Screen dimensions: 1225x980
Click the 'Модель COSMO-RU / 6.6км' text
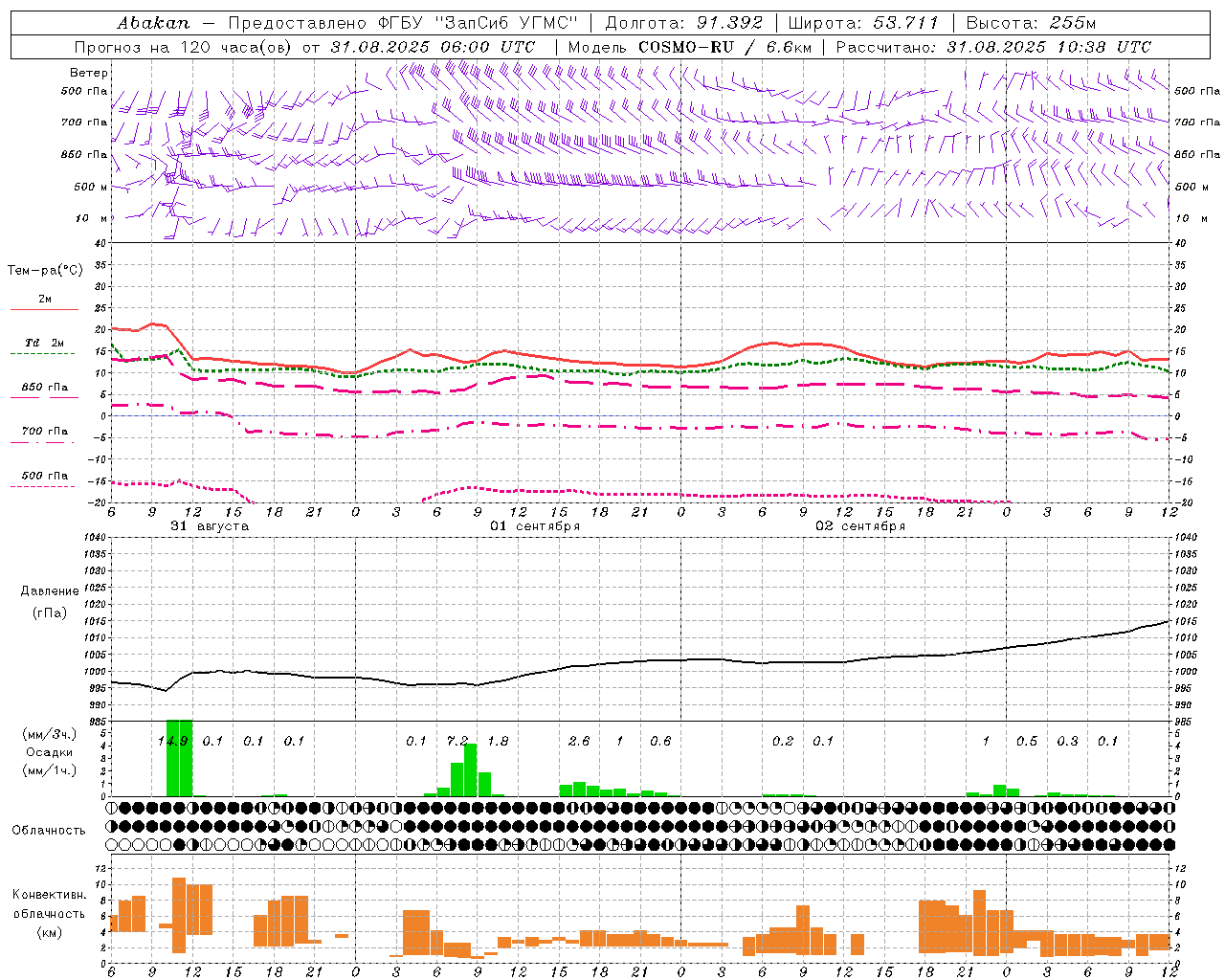(689, 47)
